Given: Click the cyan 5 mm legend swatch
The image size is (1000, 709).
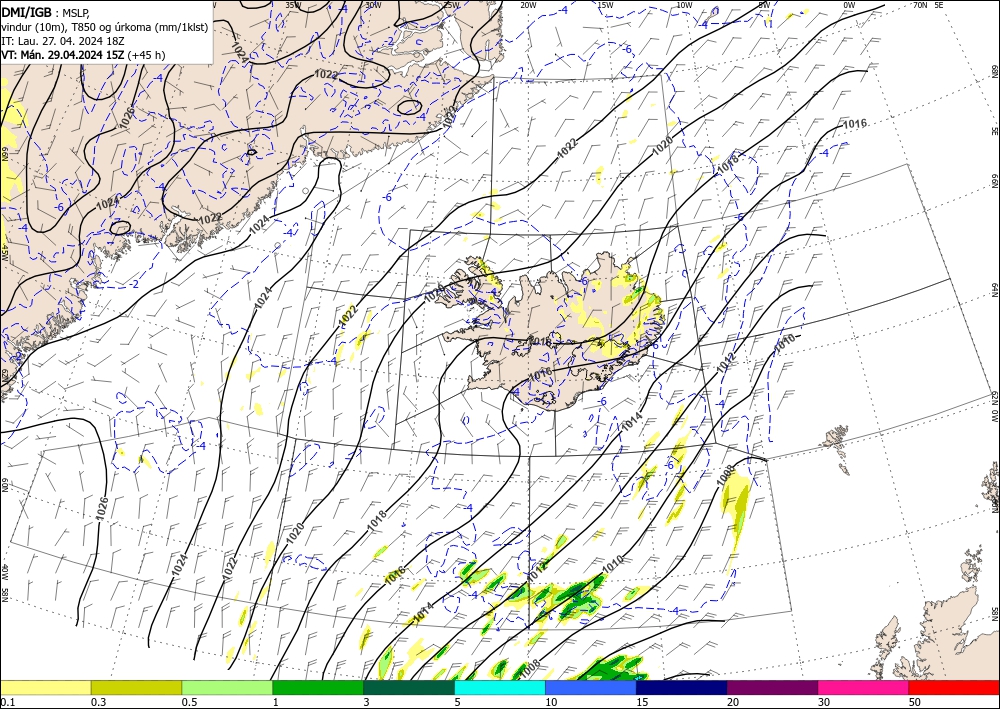Looking at the screenshot, I should (500, 687).
